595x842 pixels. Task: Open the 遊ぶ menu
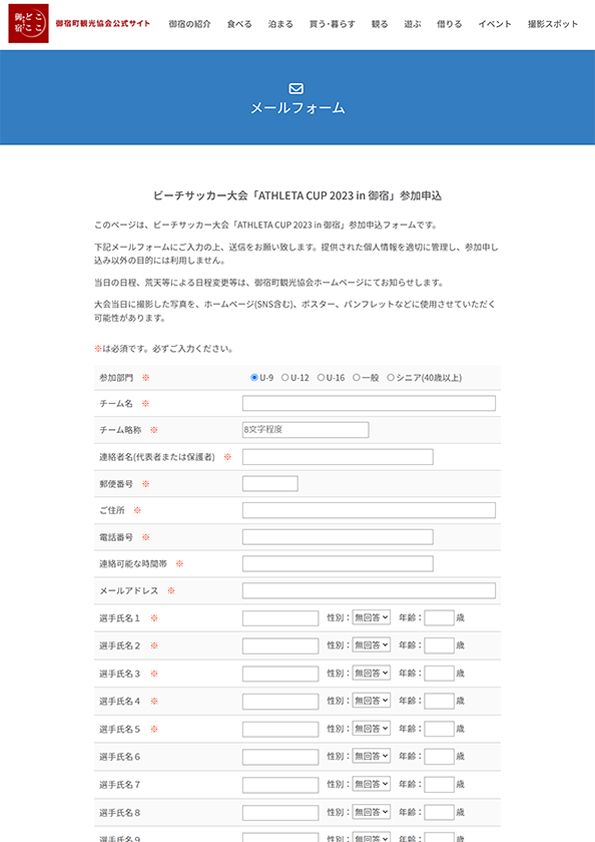tap(412, 24)
